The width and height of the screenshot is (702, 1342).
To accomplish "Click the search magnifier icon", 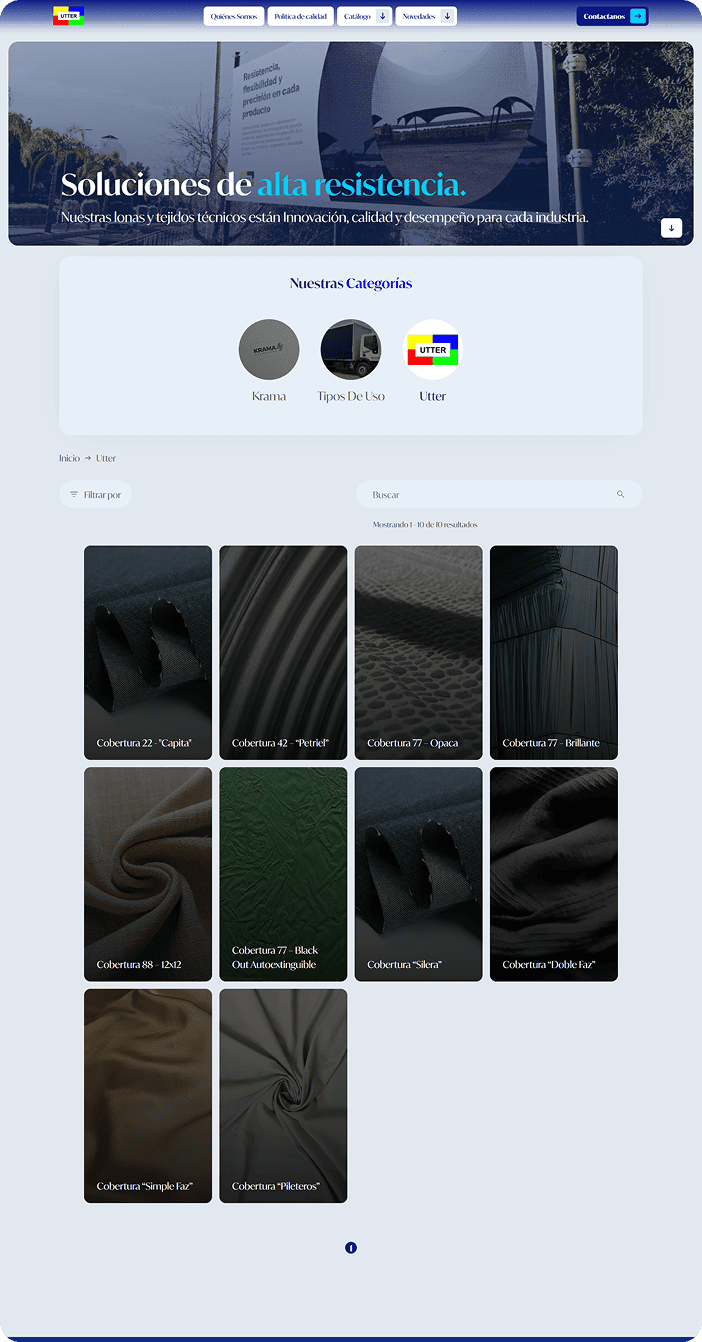I will pos(620,495).
